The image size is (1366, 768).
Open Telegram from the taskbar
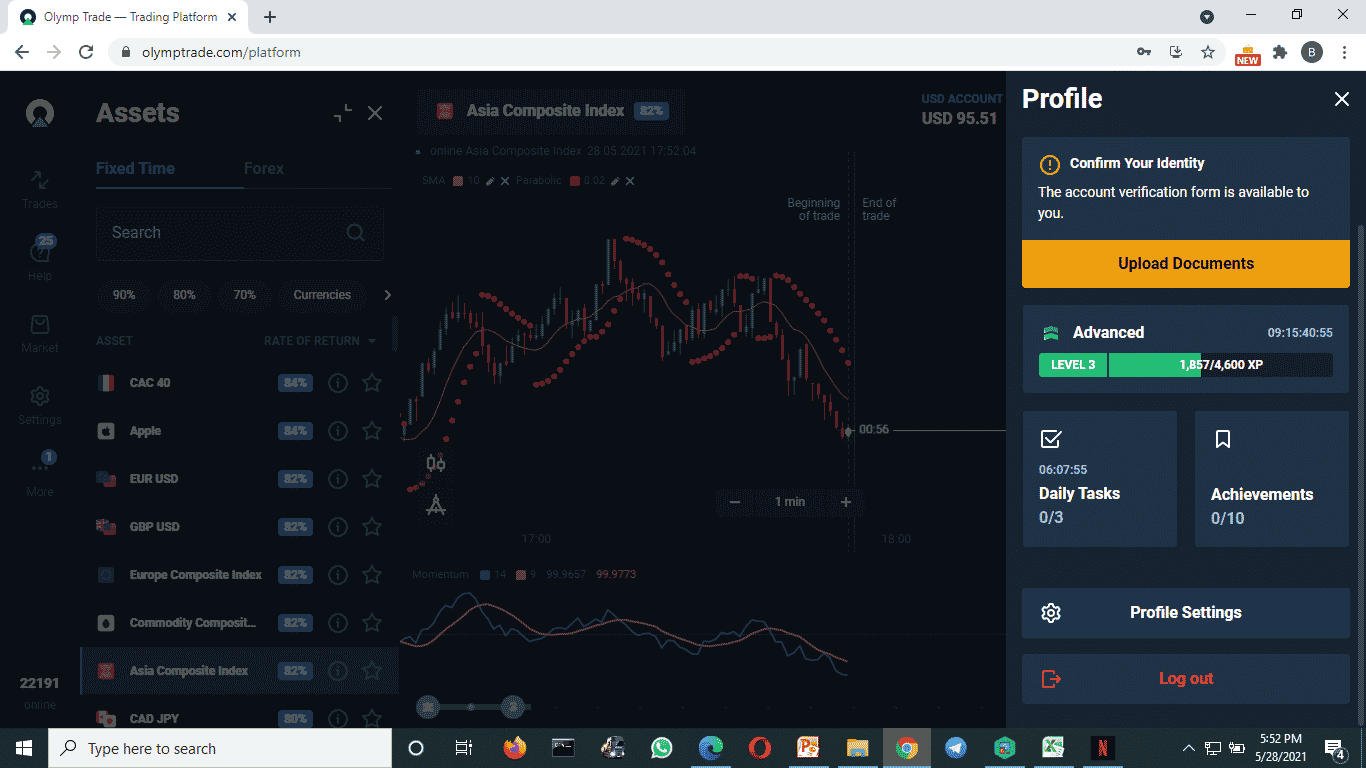click(x=956, y=748)
